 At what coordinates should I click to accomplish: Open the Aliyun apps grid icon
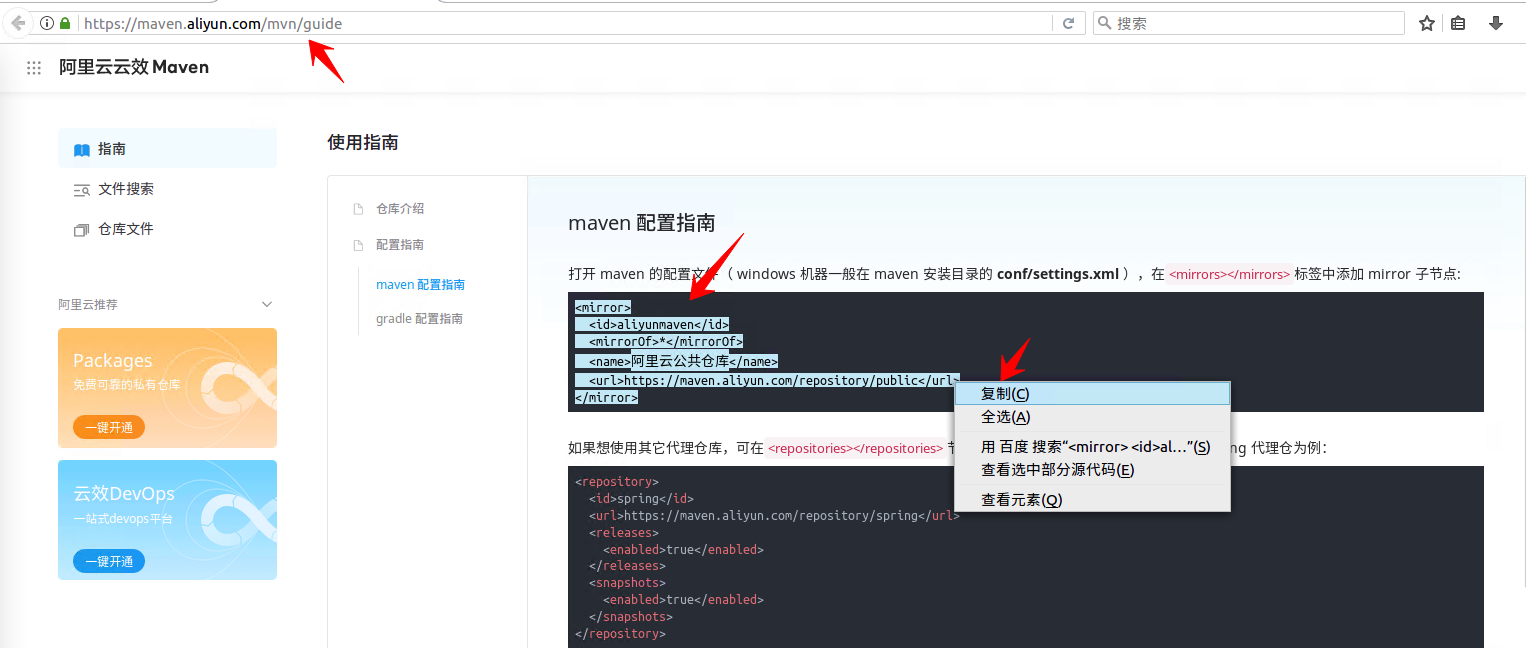click(x=34, y=68)
